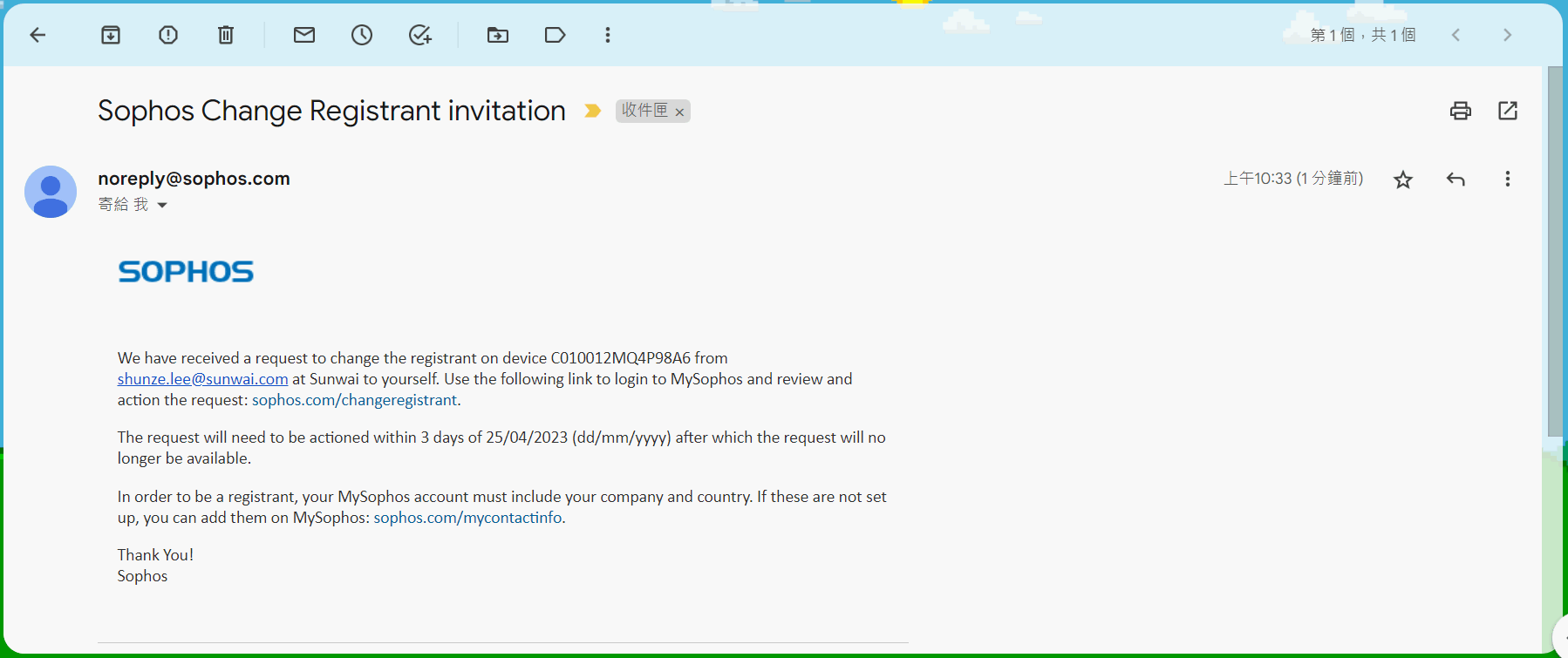Go back to the inbox list

coord(37,35)
